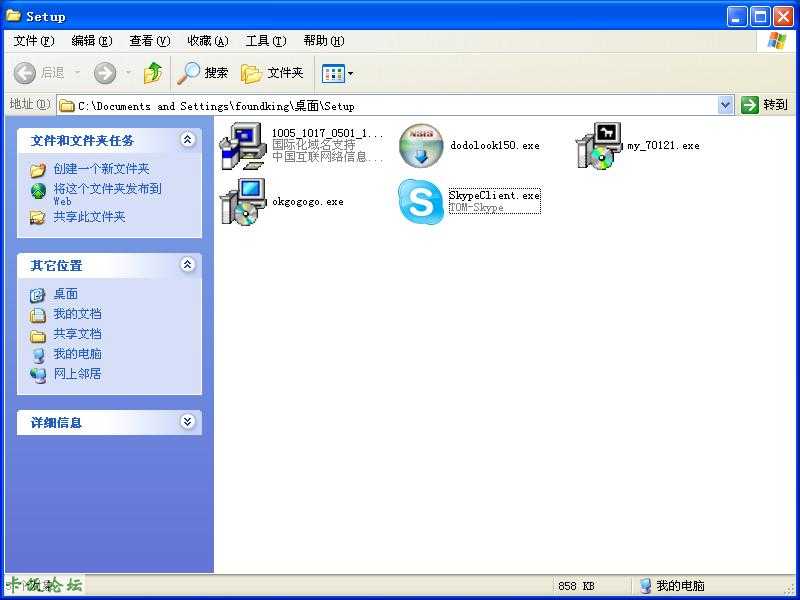The width and height of the screenshot is (800, 600).
Task: Click the Windows flag logo
Action: click(777, 40)
